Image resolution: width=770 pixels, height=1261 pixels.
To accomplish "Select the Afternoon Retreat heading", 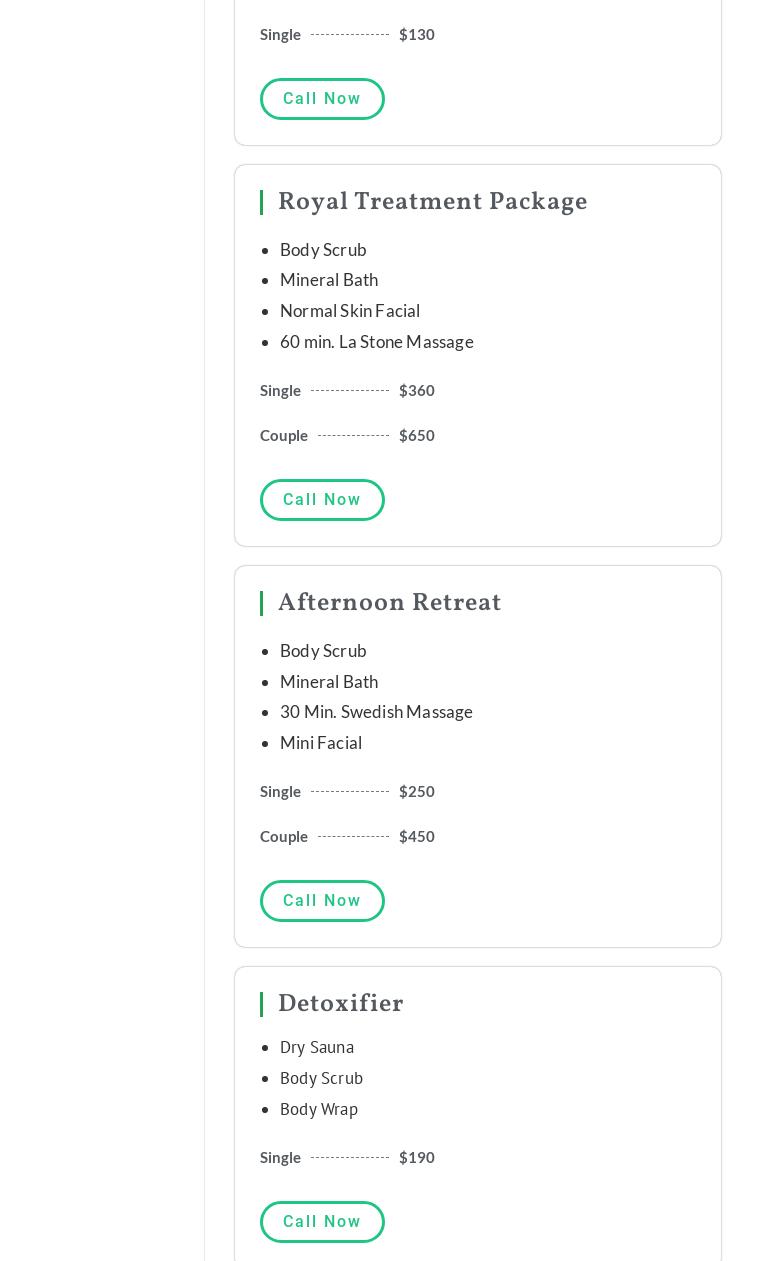I will click(389, 604).
